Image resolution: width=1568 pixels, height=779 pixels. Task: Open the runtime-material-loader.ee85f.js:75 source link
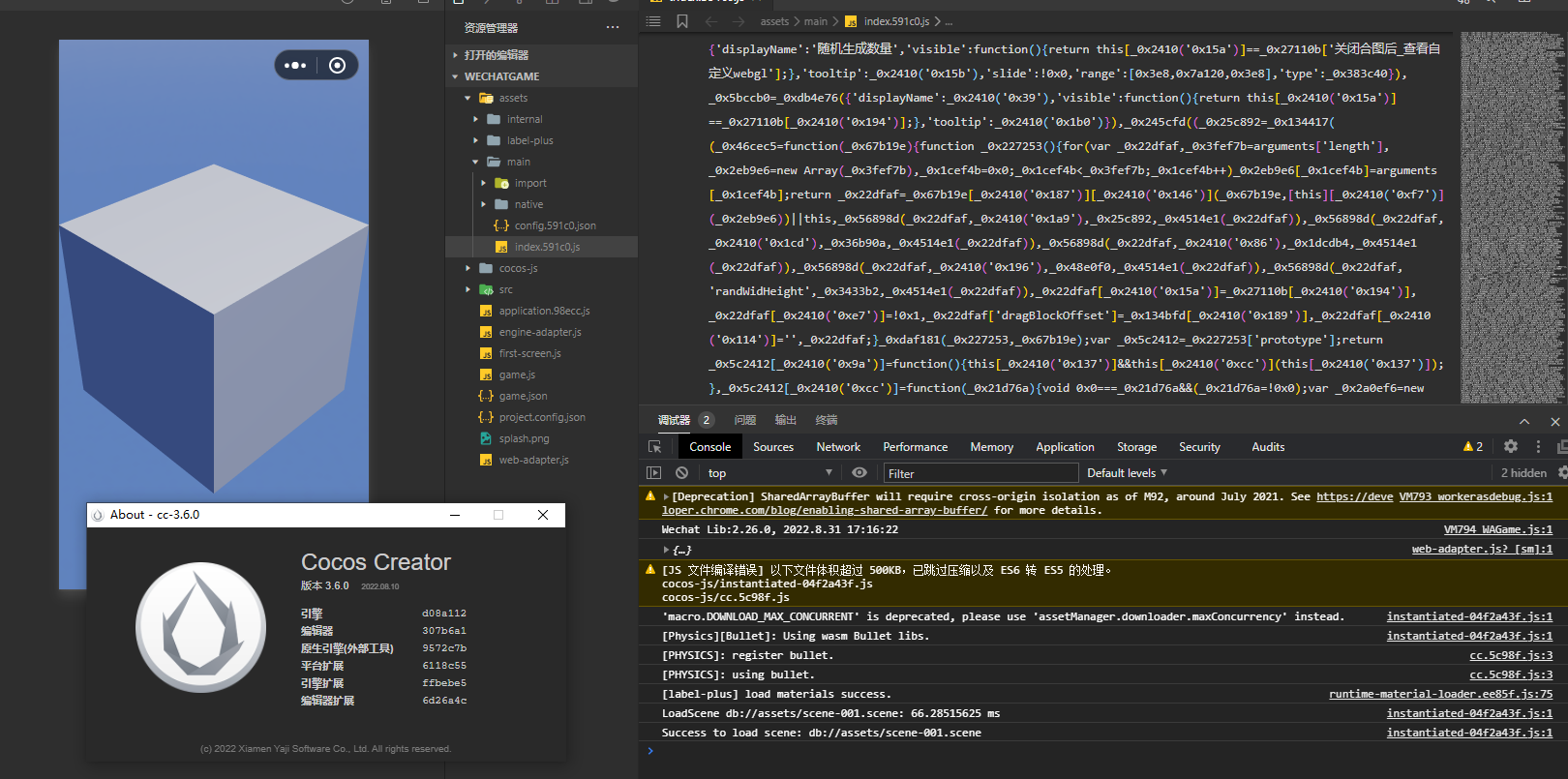point(1439,694)
